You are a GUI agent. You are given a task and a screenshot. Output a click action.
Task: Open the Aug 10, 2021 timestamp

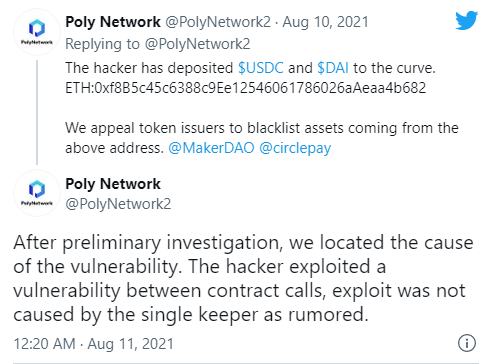coord(326,22)
